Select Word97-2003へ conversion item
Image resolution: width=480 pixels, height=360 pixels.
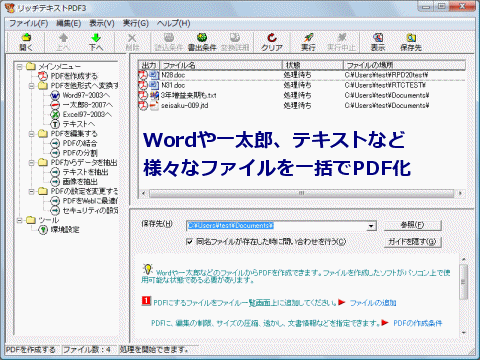click(x=86, y=95)
